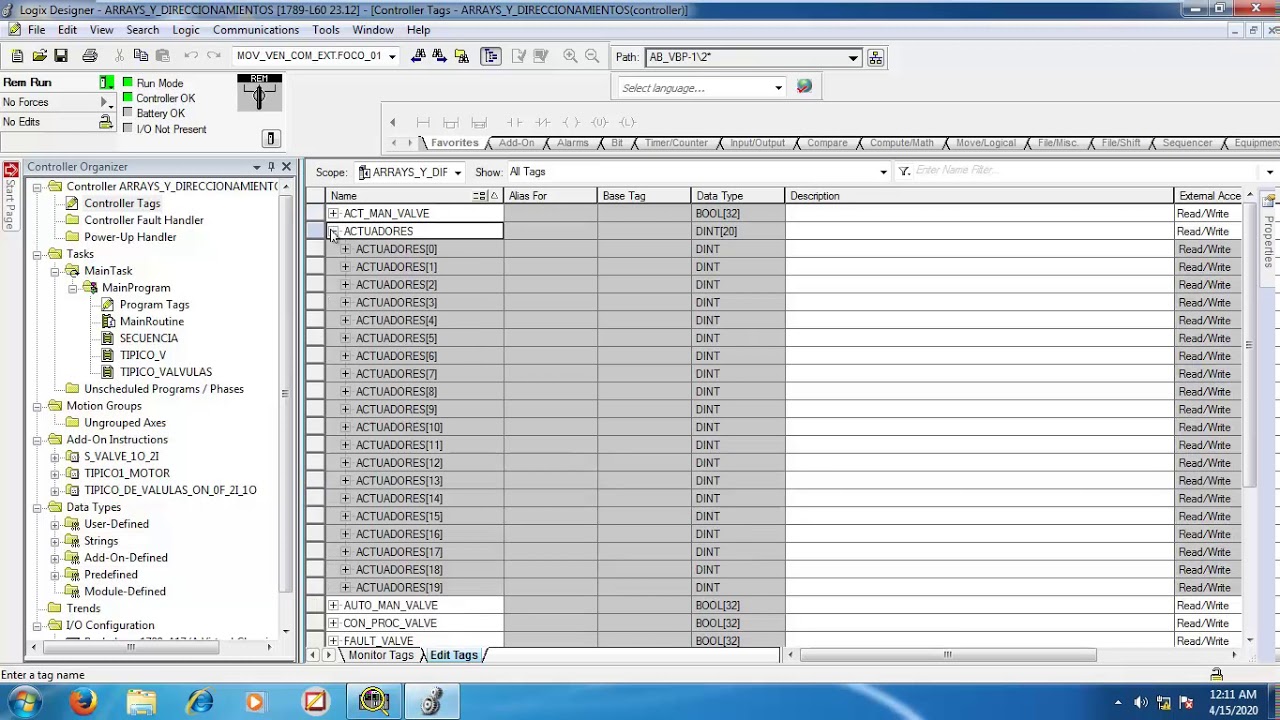Collapse the Data Types folder
The image size is (1280, 720).
pos(38,507)
